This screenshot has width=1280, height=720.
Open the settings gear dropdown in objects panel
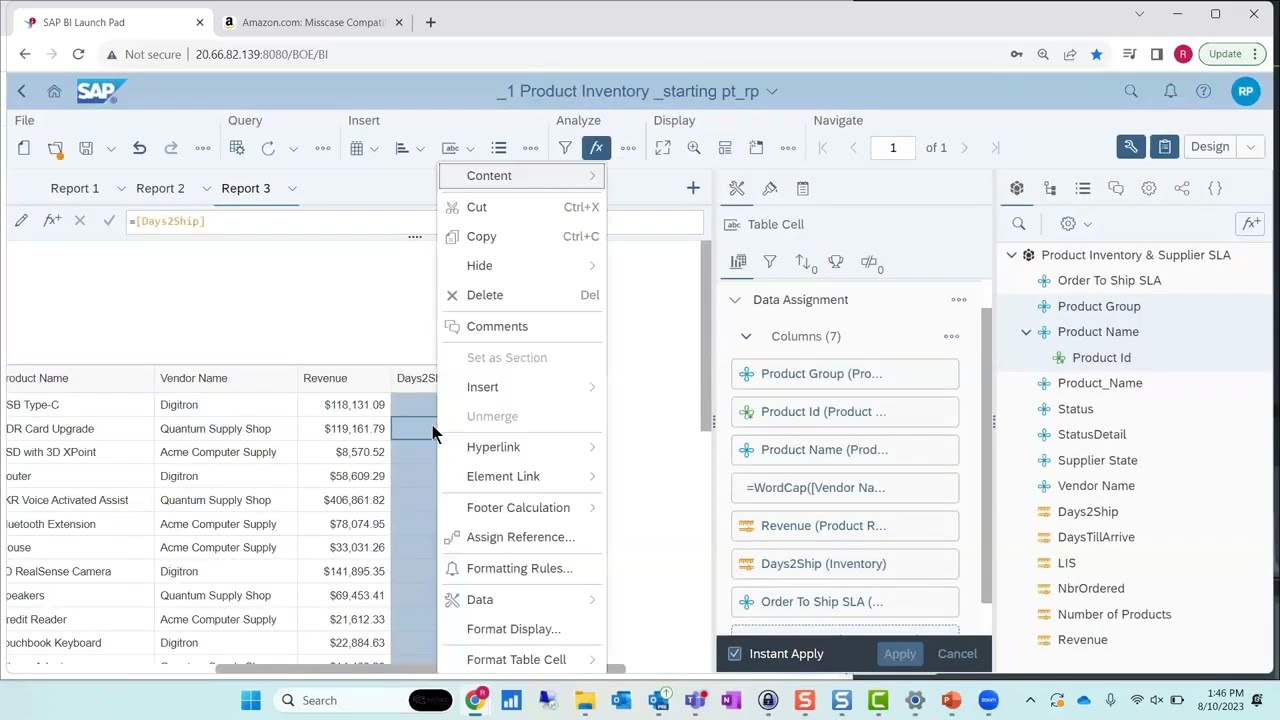pos(1076,224)
